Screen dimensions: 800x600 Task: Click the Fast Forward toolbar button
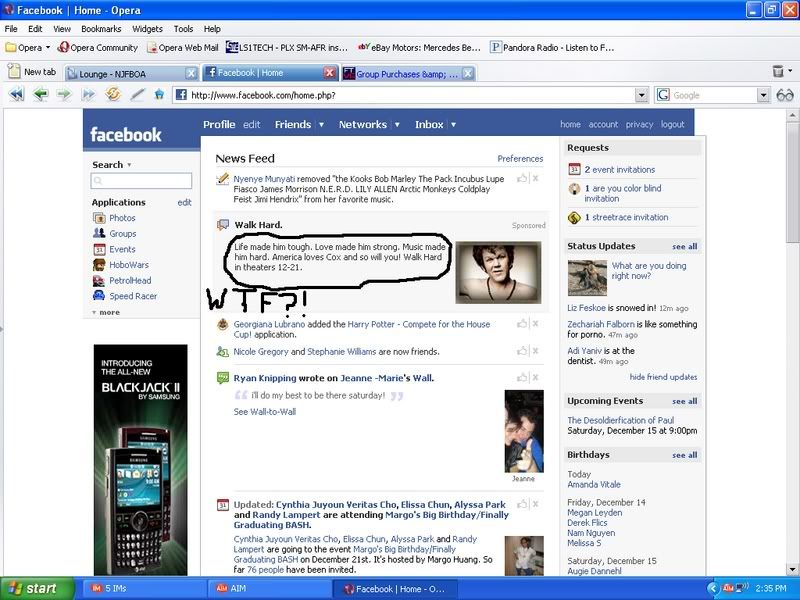[88, 94]
